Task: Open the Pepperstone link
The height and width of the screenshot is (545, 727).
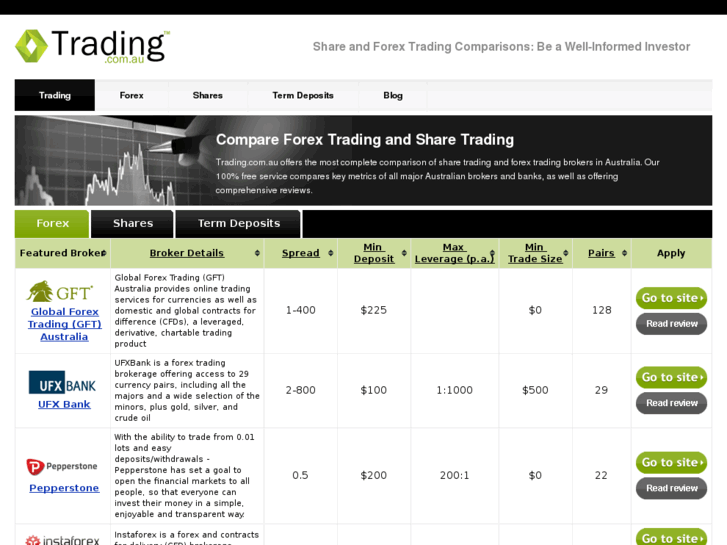Action: 64,488
